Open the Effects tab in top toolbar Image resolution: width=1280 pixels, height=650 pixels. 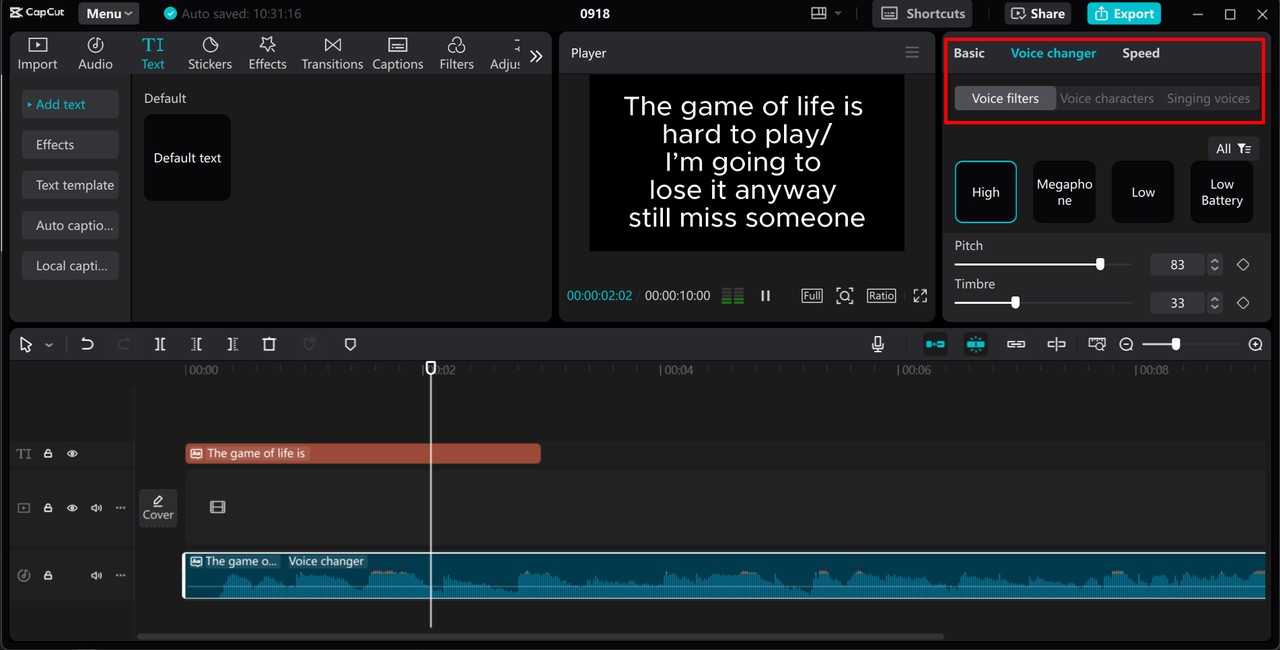pyautogui.click(x=267, y=54)
